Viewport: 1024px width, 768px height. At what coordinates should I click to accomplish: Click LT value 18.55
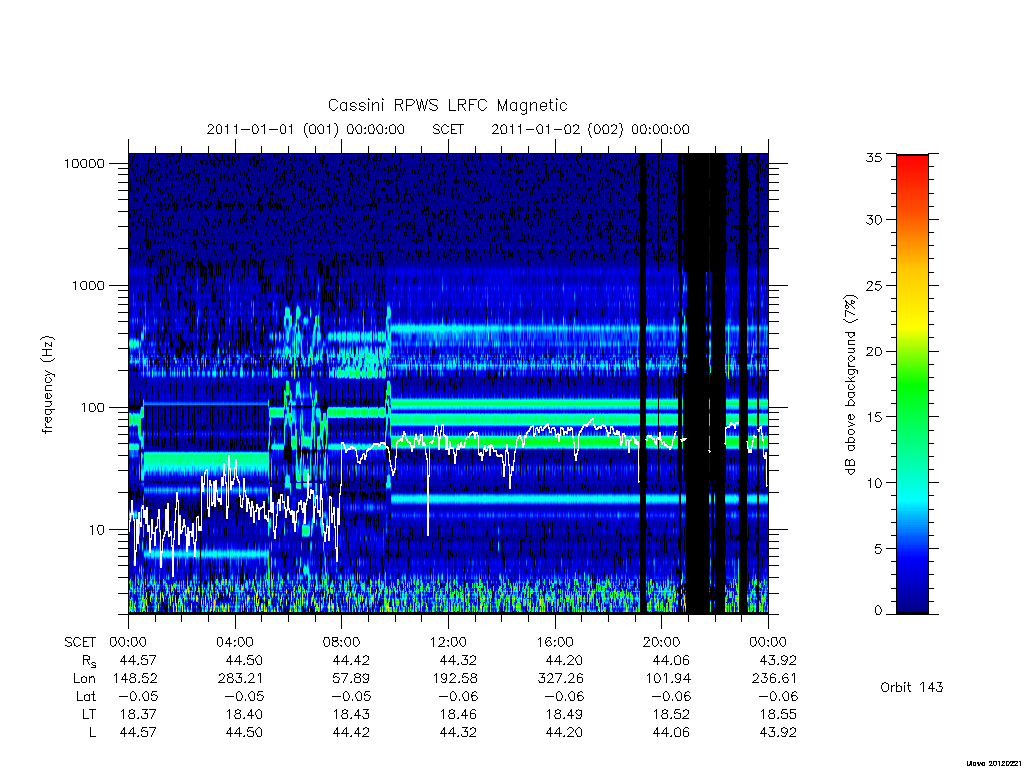tap(778, 714)
